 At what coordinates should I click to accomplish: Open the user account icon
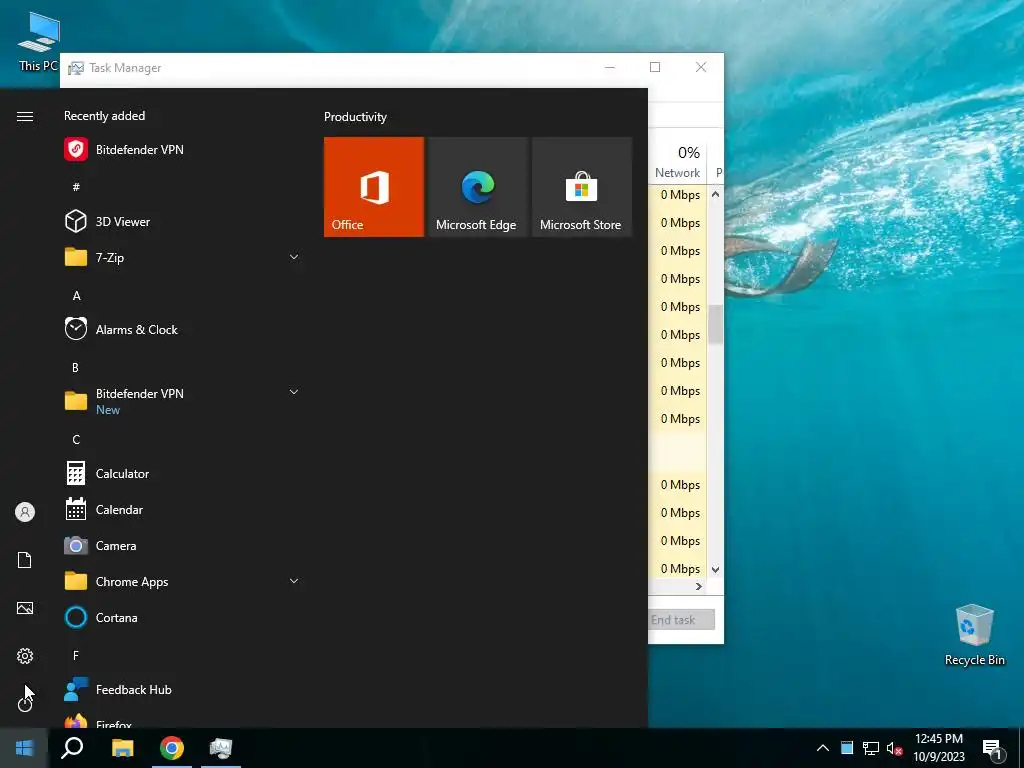pos(25,512)
